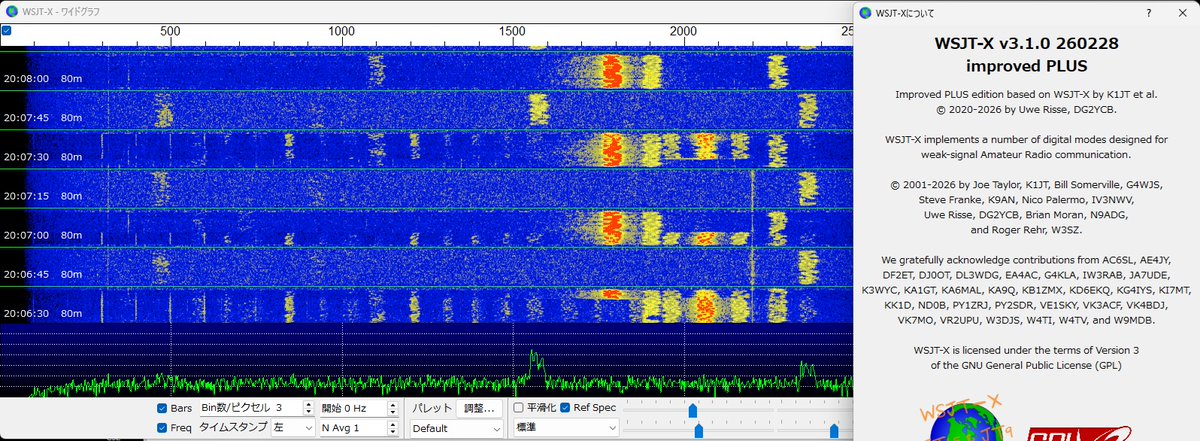Screen dimensions: 1200x441
Task: Click the 20:07:45 80m timestamp row
Action: [x=43, y=117]
